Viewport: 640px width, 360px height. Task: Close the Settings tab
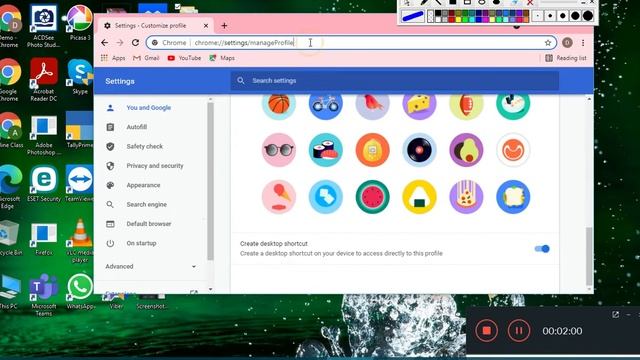click(x=206, y=26)
